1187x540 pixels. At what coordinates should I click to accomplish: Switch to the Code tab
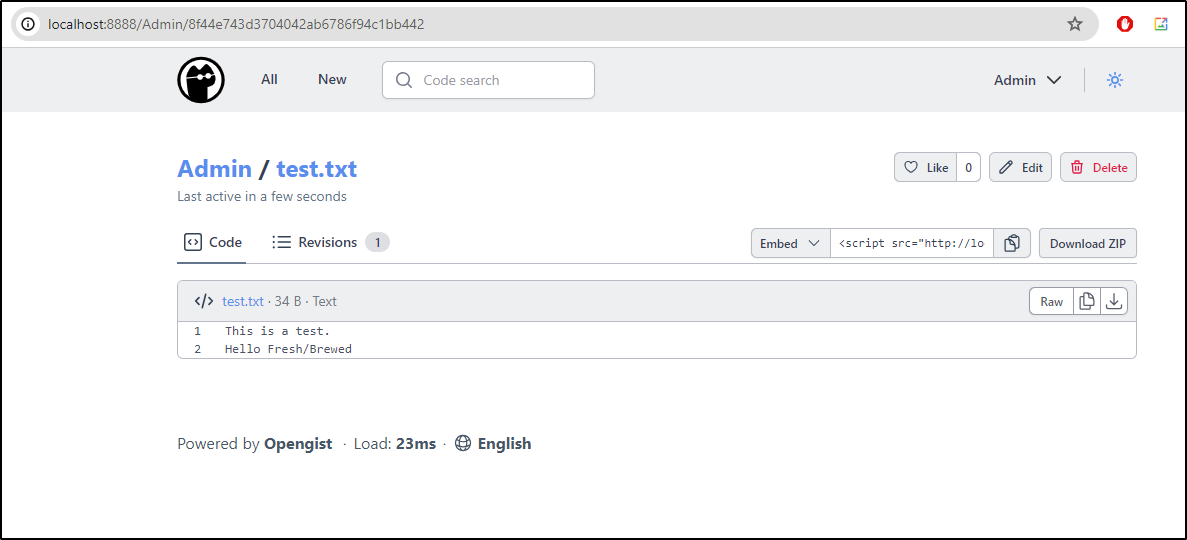tap(213, 243)
